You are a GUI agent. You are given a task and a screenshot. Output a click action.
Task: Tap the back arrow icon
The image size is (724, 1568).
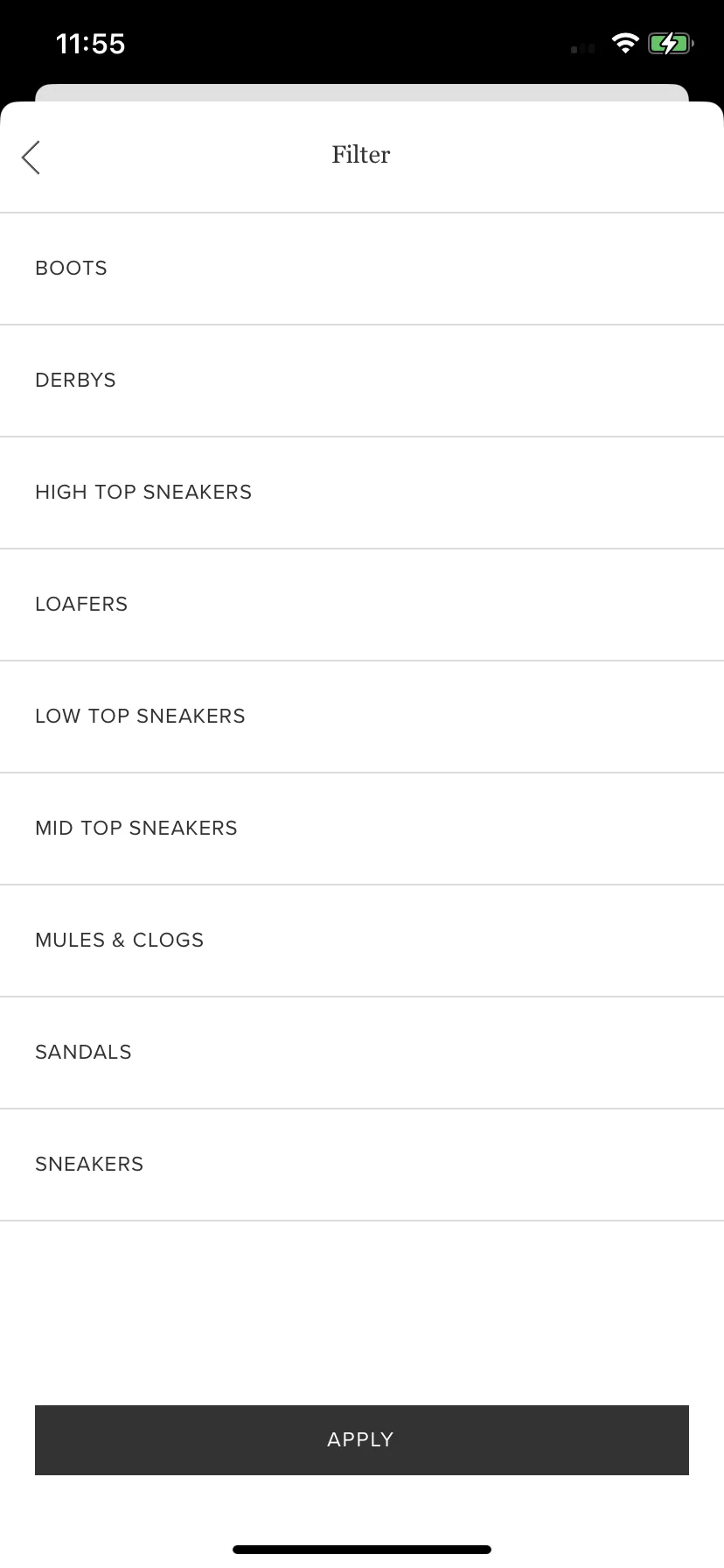click(x=31, y=157)
